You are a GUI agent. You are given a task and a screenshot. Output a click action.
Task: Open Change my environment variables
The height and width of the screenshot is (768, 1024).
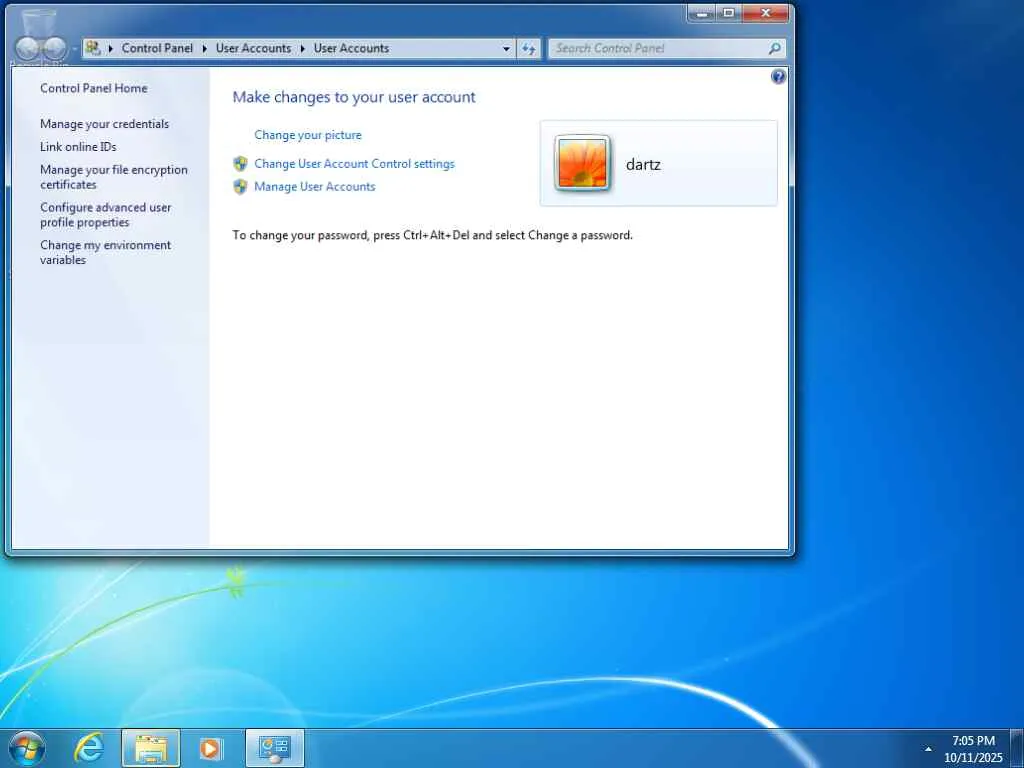tap(105, 253)
